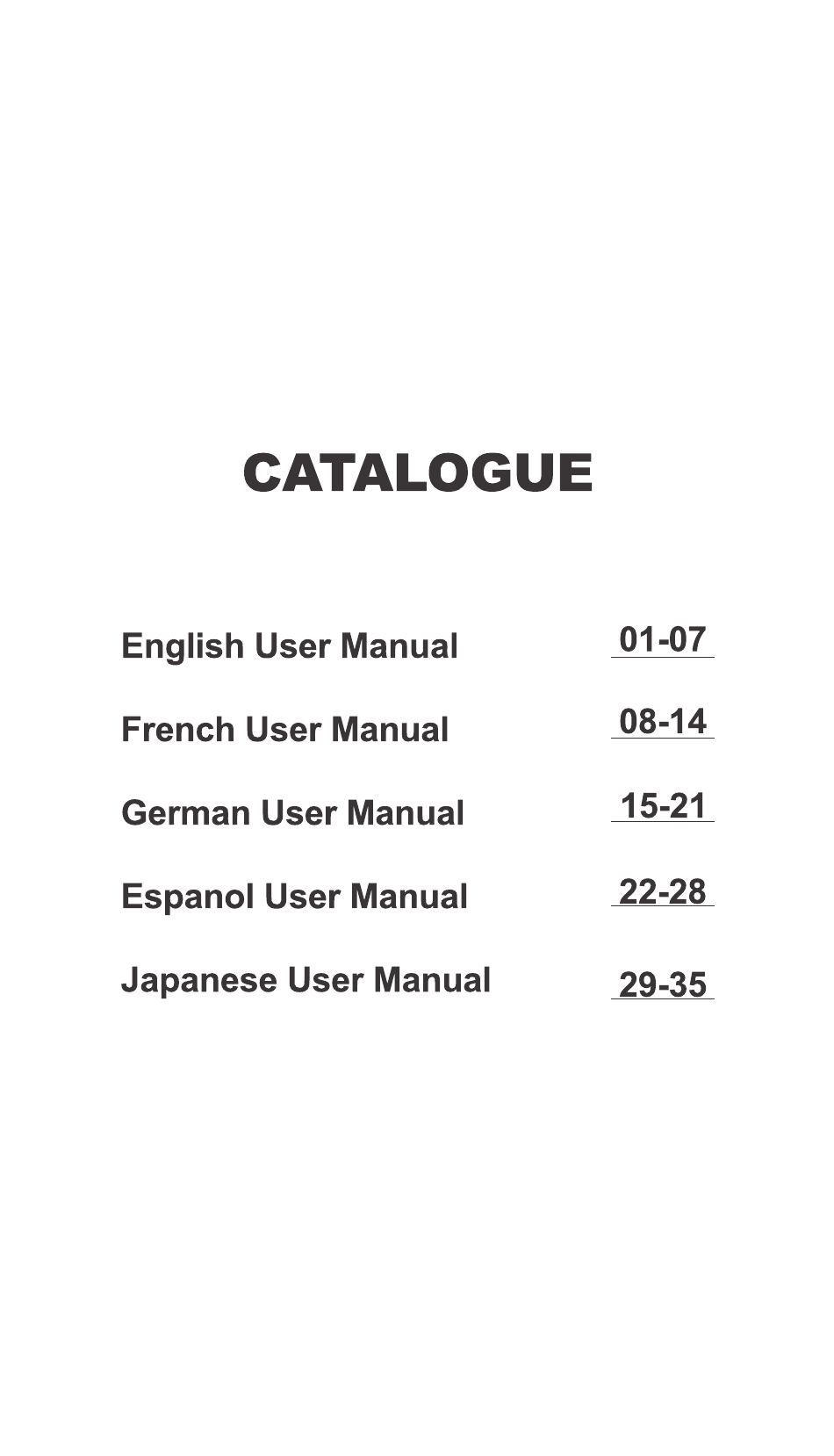Click 'User' in the Espanol row
This screenshot has height=1456, width=834.
302,897
